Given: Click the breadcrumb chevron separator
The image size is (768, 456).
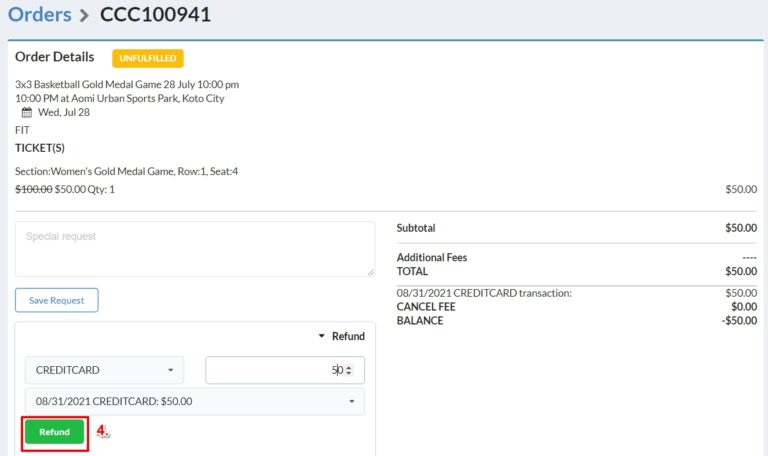Looking at the screenshot, I should point(86,15).
